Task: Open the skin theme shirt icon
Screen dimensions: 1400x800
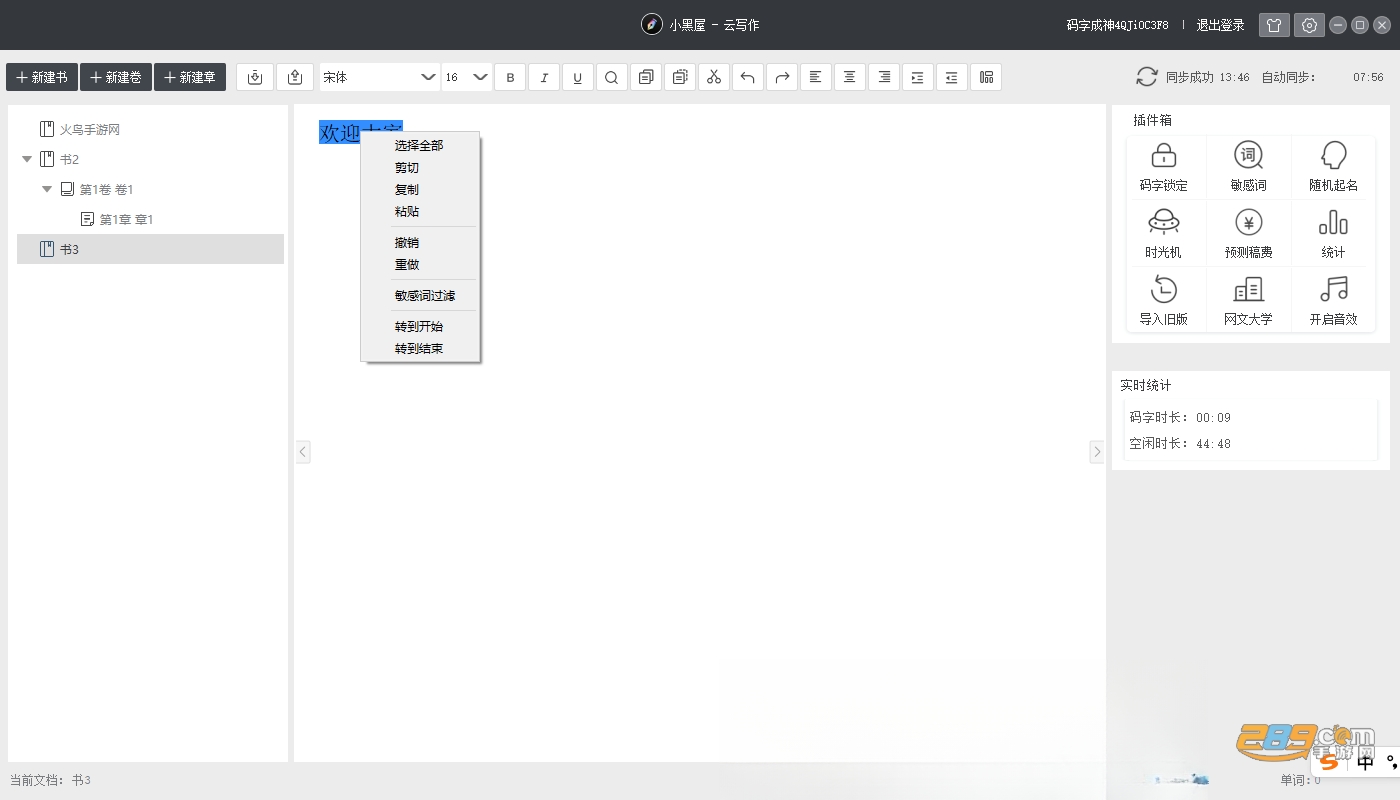Action: coord(1274,25)
